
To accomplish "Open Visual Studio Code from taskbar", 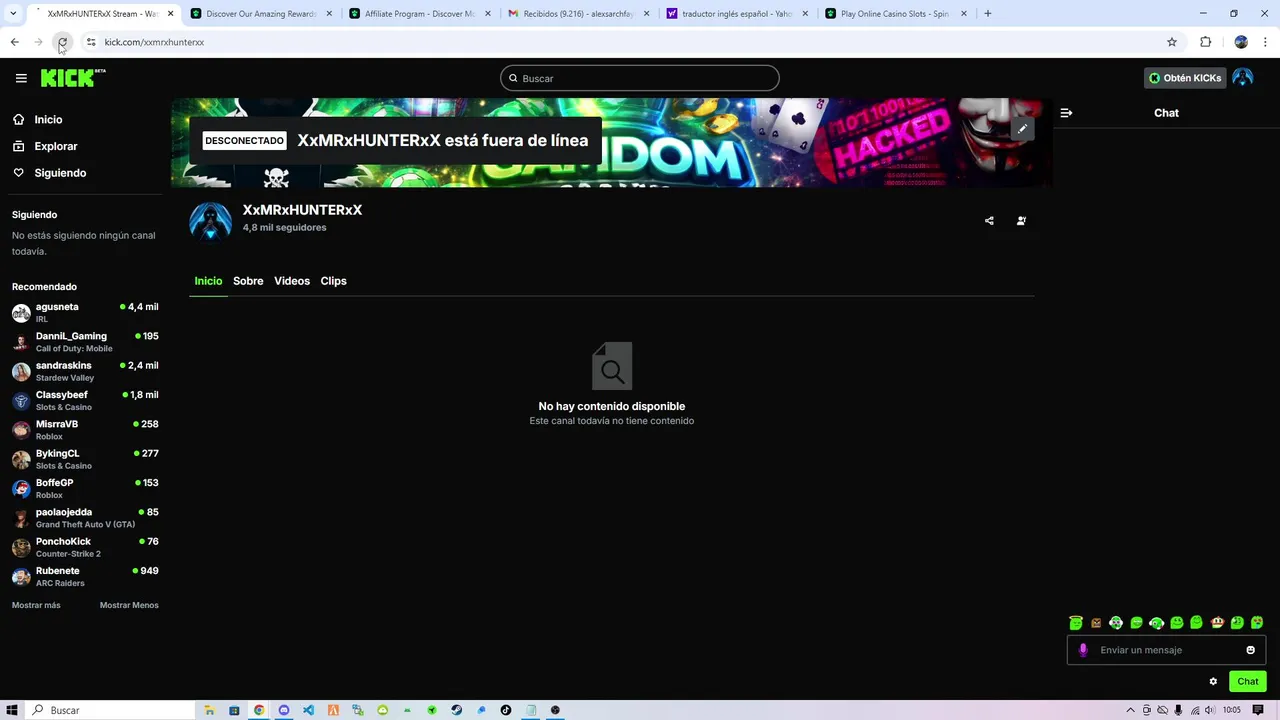I will 308,710.
